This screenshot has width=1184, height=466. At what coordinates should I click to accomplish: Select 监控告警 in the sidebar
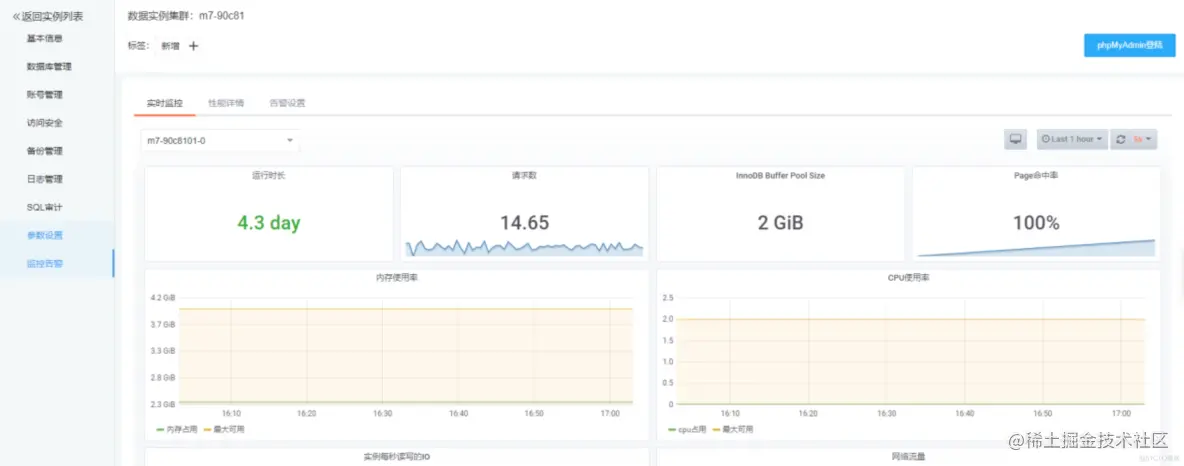pos(45,264)
